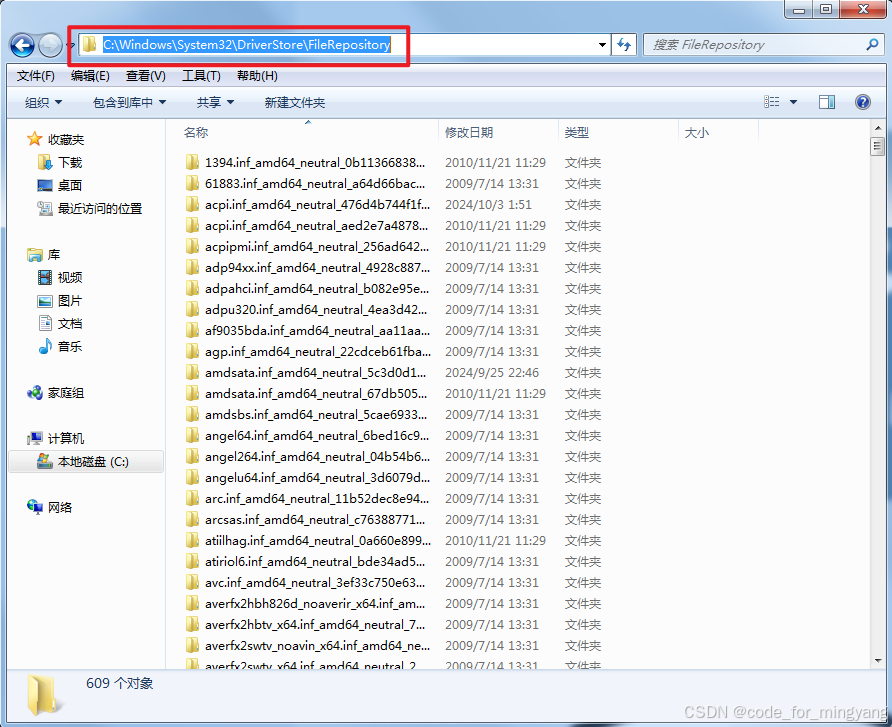Select folder icon of 61883.inf_amd64_neutral

coord(192,184)
